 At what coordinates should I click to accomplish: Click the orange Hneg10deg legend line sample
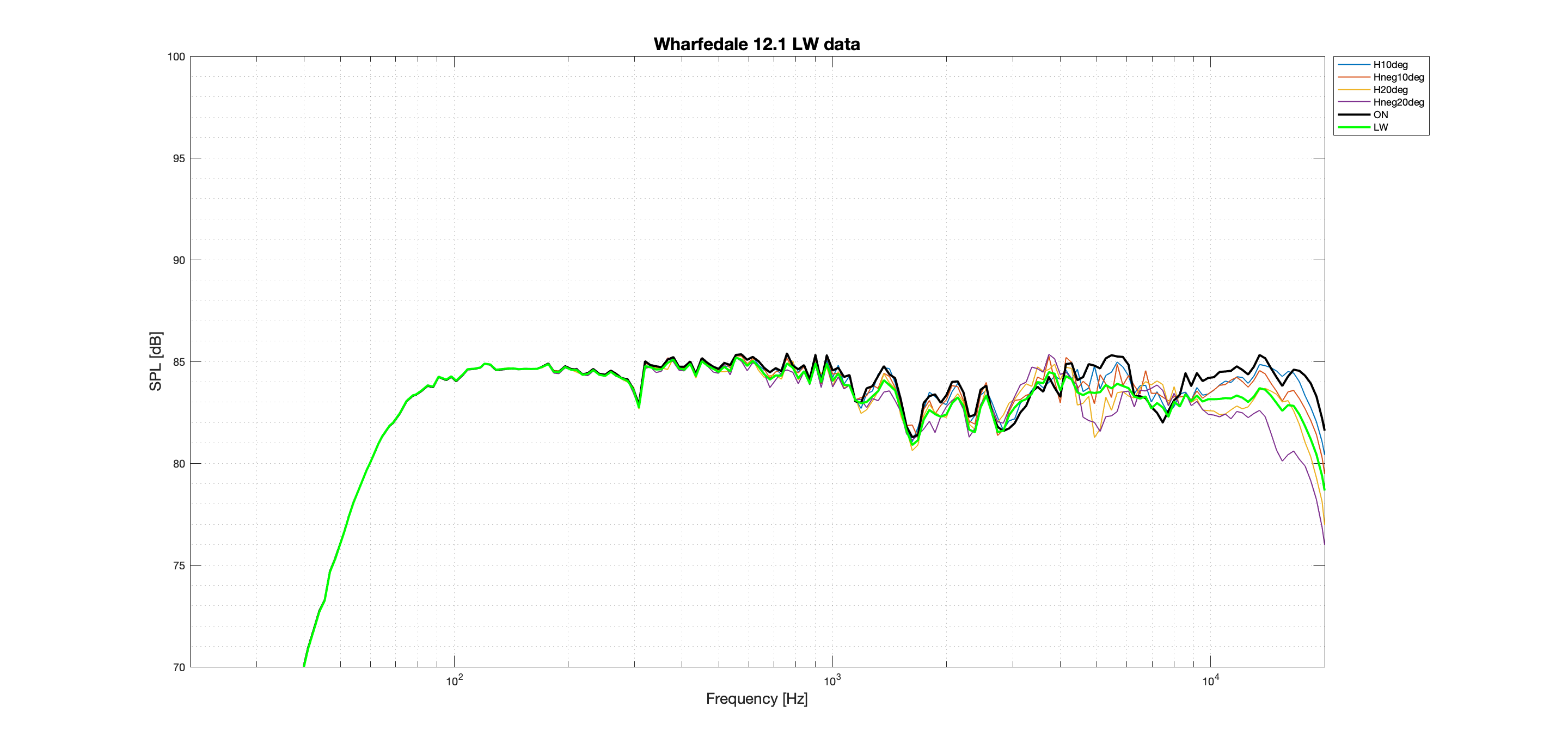(1353, 77)
